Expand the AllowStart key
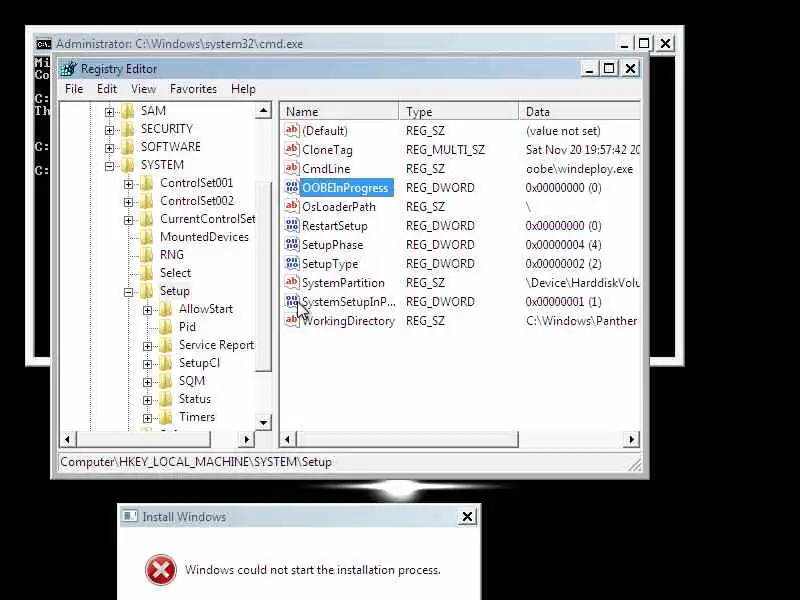The image size is (800, 600). click(x=147, y=310)
